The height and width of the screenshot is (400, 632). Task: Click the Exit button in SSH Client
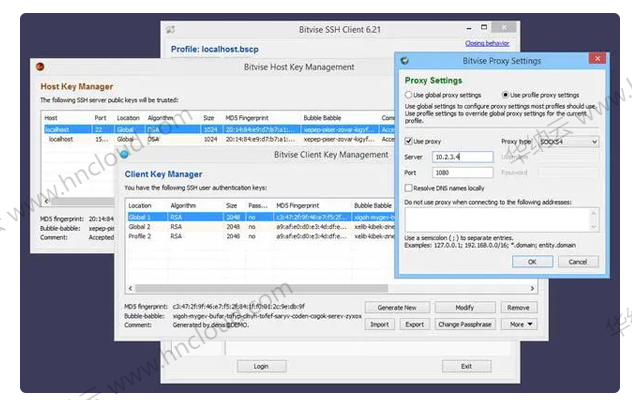click(467, 366)
